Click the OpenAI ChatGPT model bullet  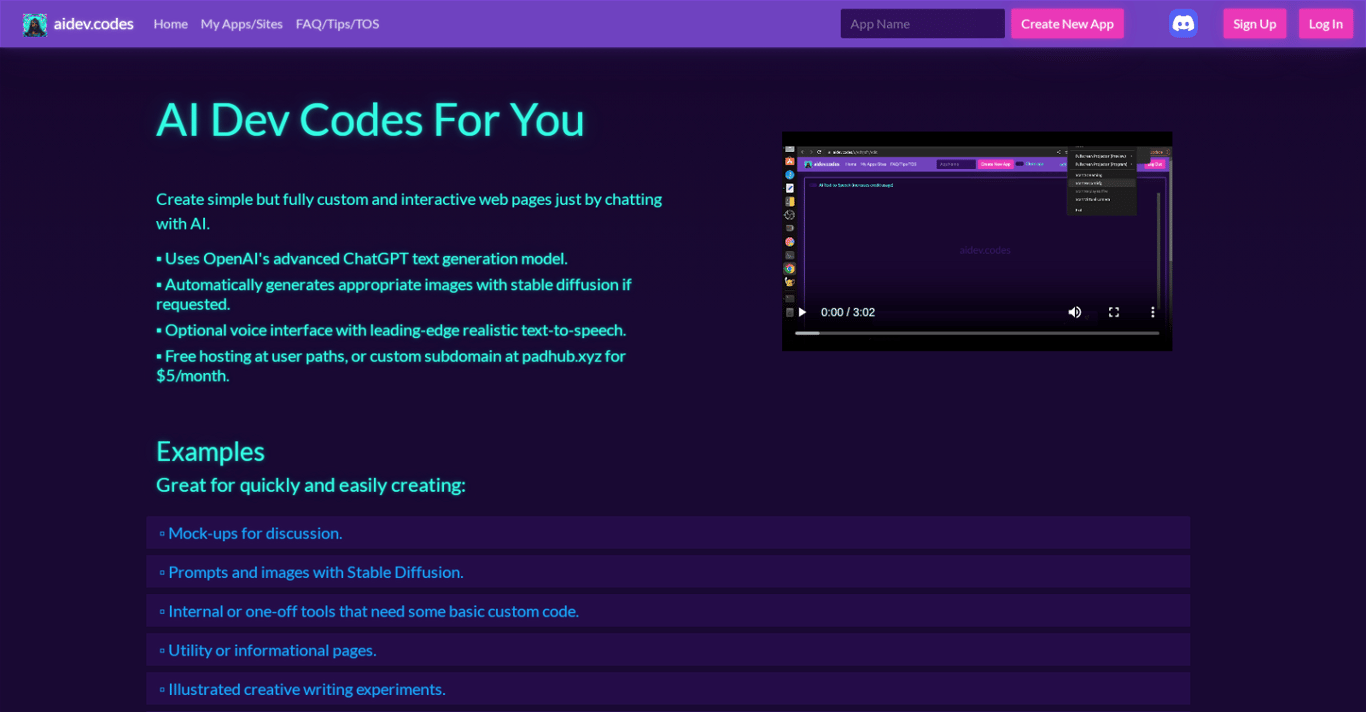coord(362,258)
